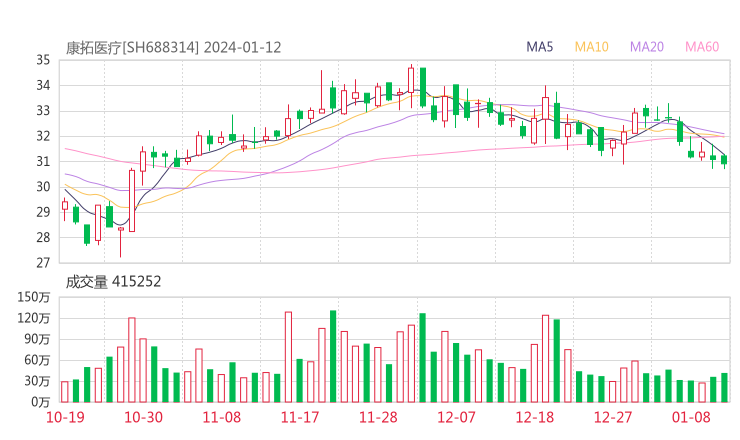Click the MA20 legend label
Viewport: 740px width, 440px height.
tap(647, 47)
